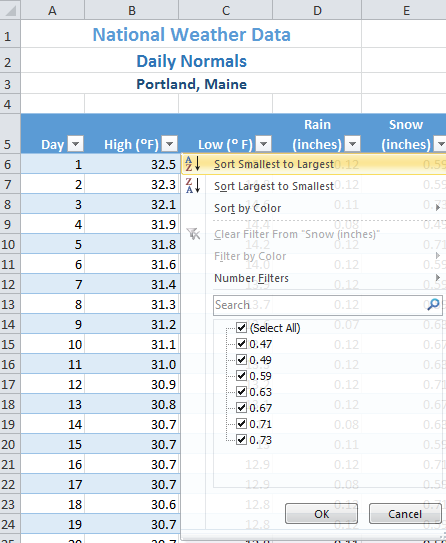The image size is (446, 543).
Task: Open the Number Filters submenu arrow
Action: coord(438,278)
